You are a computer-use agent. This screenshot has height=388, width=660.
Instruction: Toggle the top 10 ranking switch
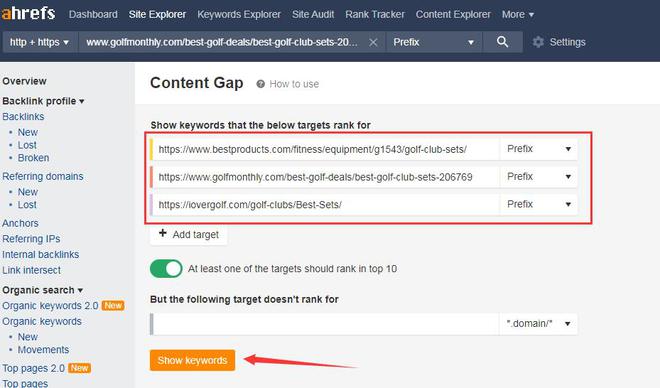(x=166, y=268)
